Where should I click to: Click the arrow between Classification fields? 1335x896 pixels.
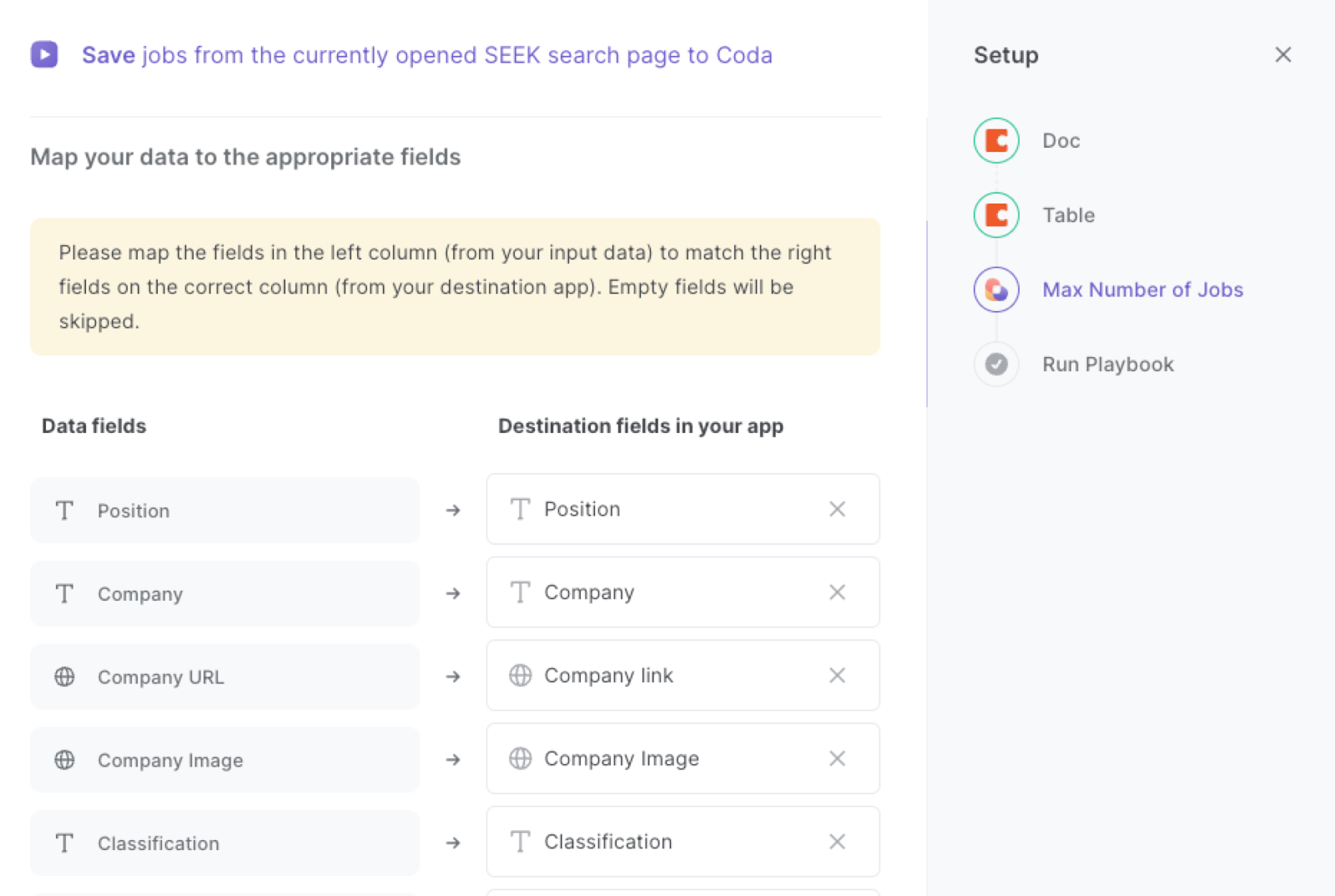click(453, 843)
